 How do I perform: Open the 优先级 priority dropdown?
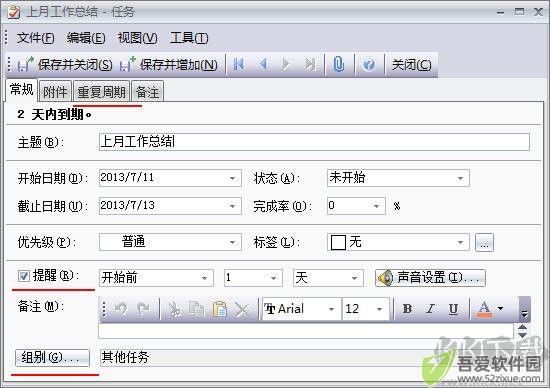tap(232, 242)
